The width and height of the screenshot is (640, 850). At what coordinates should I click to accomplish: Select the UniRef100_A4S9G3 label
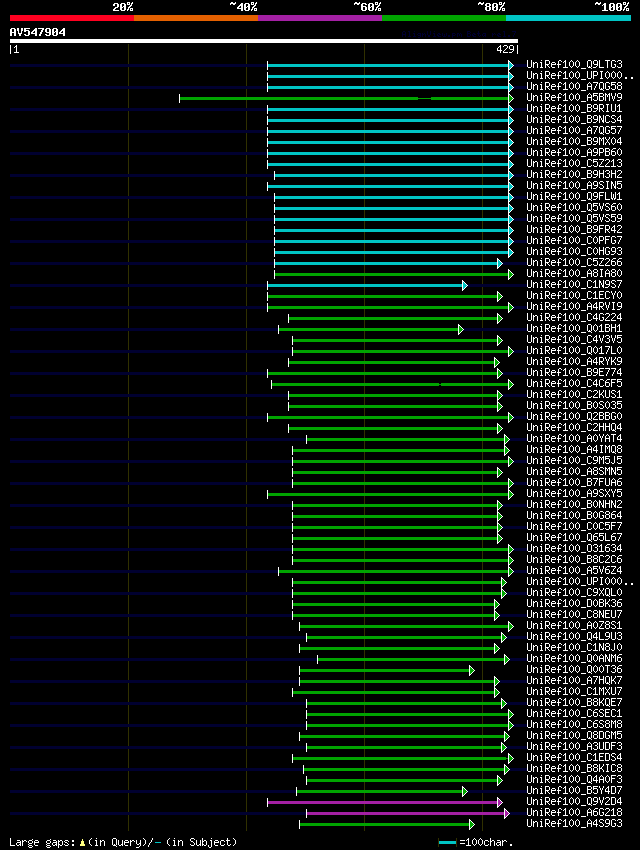(x=574, y=825)
